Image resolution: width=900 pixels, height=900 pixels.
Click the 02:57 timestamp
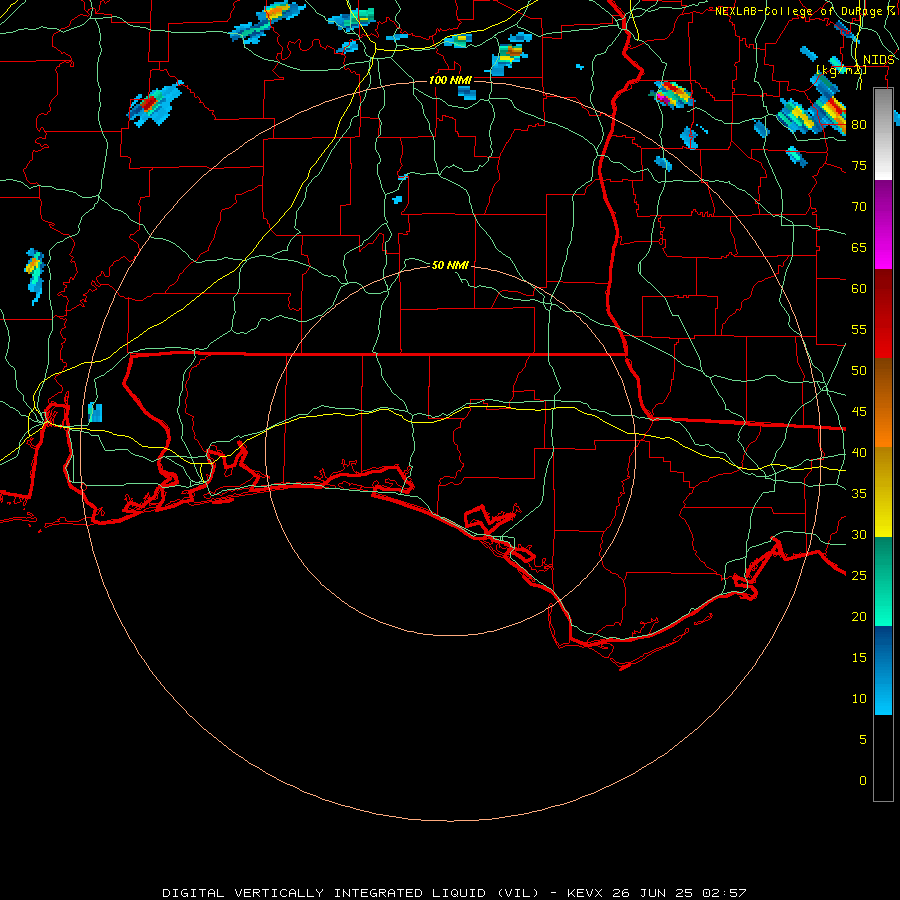[x=722, y=893]
